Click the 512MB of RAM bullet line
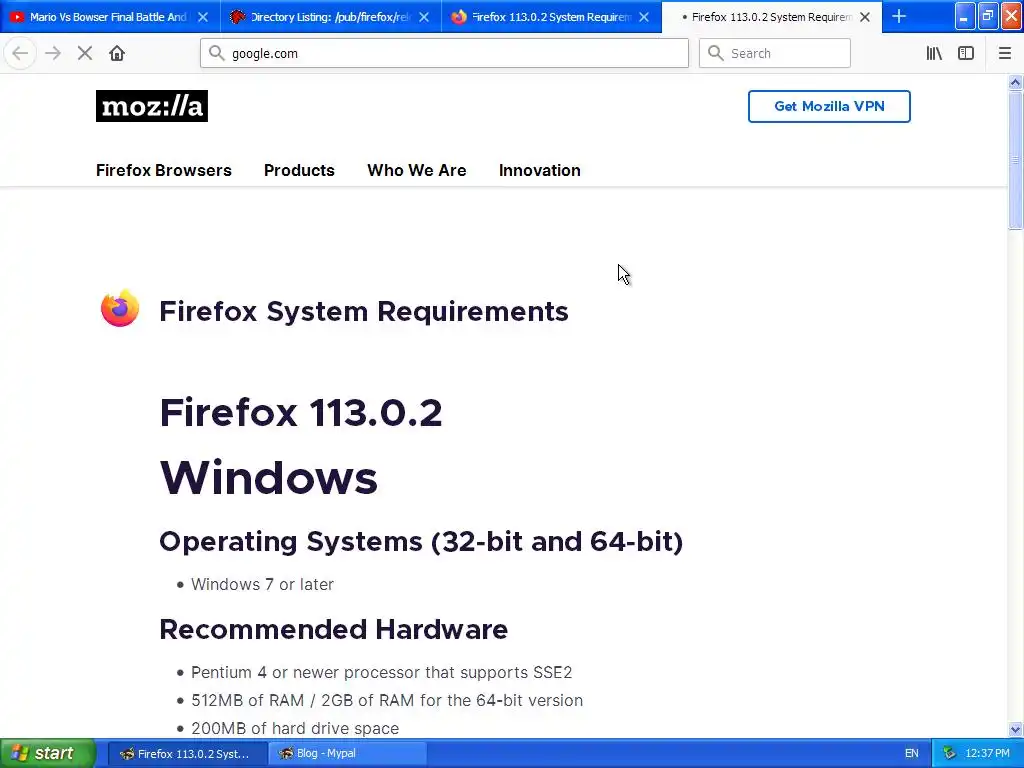Image resolution: width=1024 pixels, height=768 pixels. tap(387, 701)
